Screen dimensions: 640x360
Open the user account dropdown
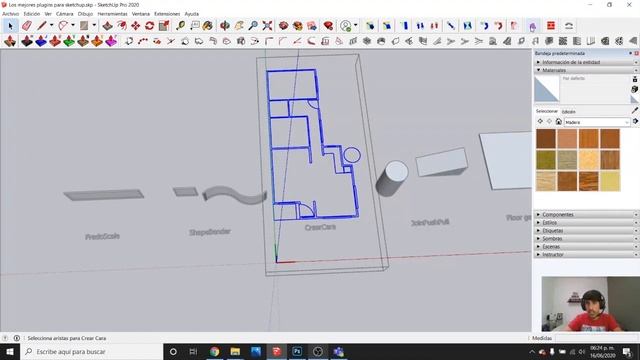coord(356,25)
